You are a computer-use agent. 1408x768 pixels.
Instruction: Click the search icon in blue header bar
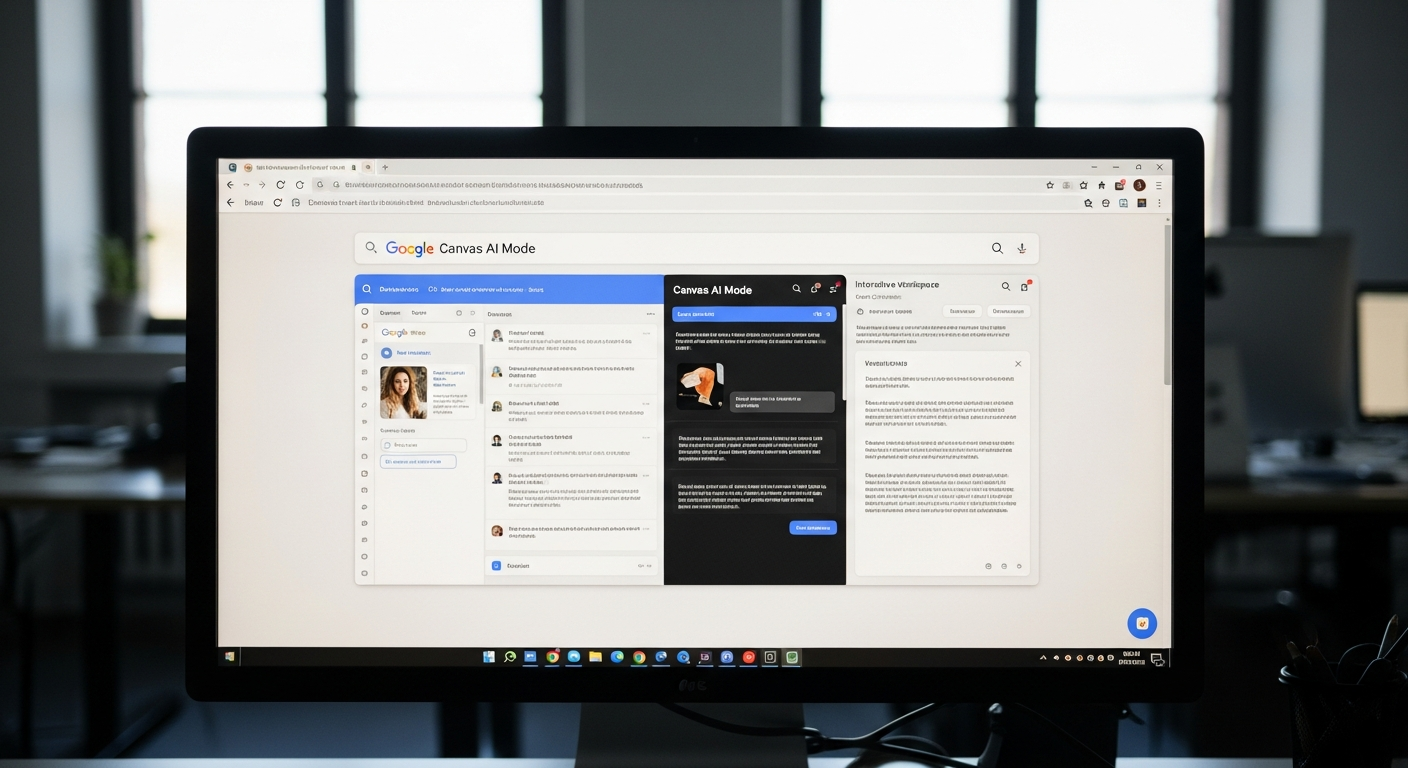367,289
